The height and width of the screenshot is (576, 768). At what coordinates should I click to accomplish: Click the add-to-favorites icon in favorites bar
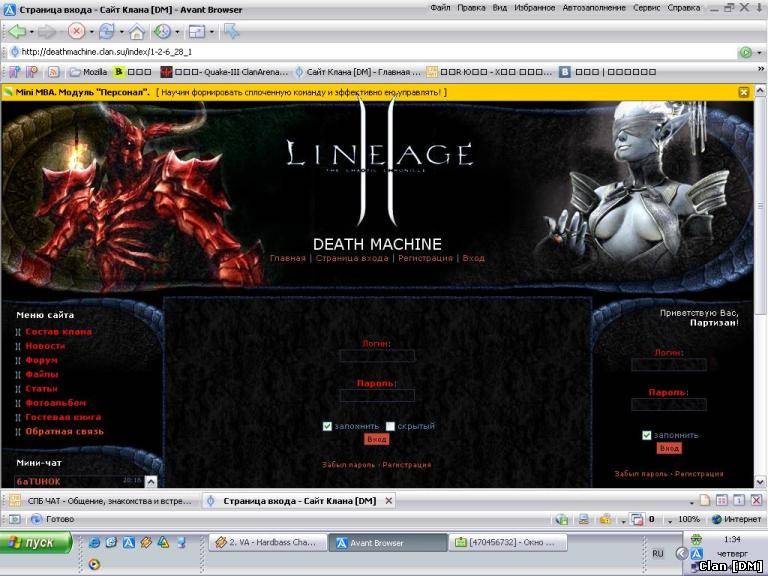coord(14,72)
